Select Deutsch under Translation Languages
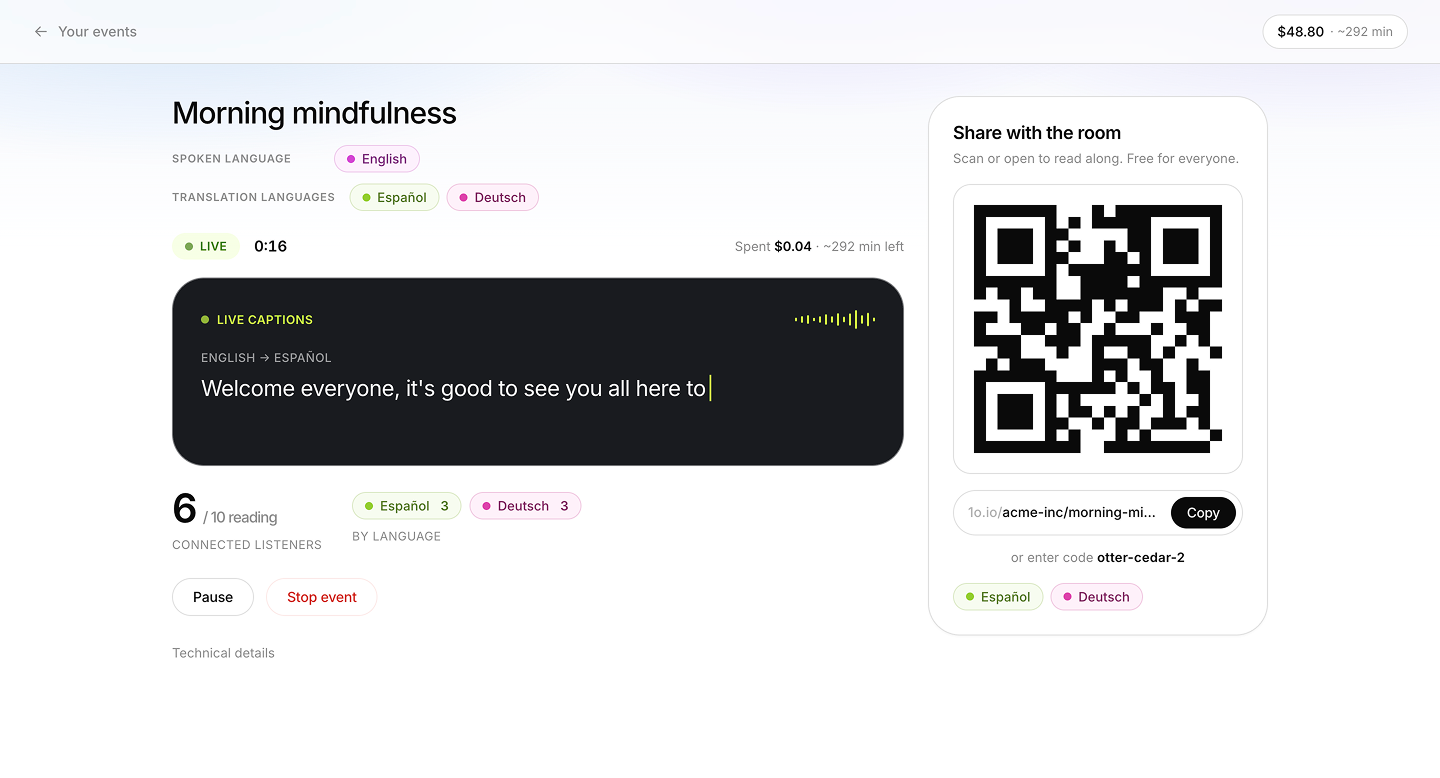The width and height of the screenshot is (1440, 778). [492, 197]
